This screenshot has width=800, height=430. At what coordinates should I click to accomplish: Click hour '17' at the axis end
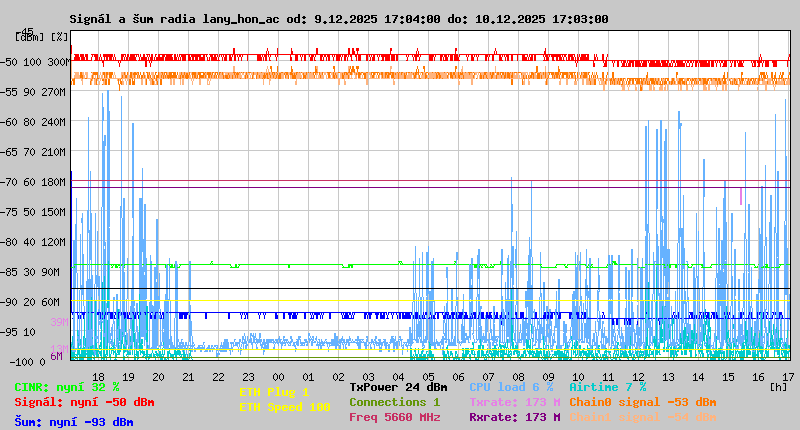(x=788, y=377)
